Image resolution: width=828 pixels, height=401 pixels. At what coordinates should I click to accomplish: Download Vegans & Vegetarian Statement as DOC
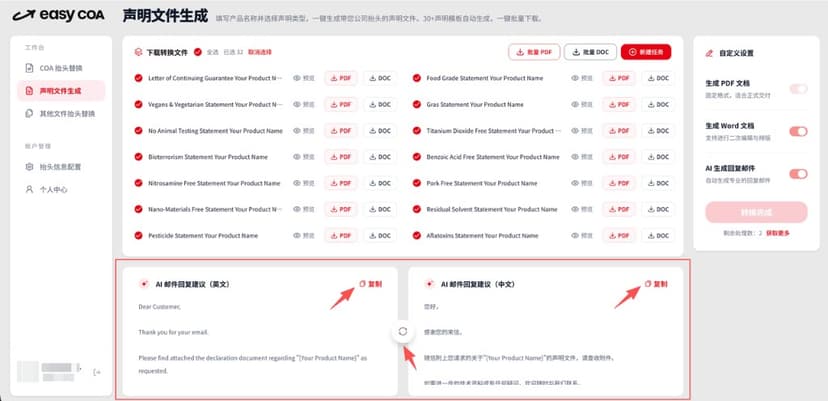click(380, 105)
